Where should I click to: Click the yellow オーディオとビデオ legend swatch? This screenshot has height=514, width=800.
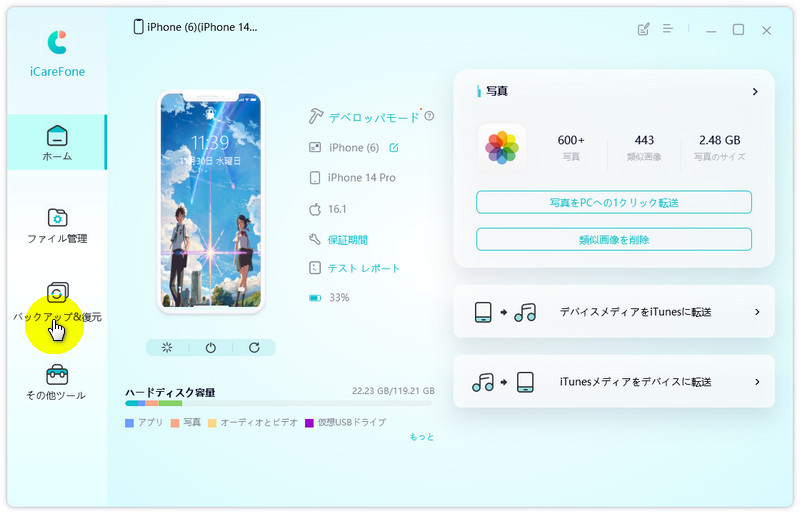coord(212,423)
